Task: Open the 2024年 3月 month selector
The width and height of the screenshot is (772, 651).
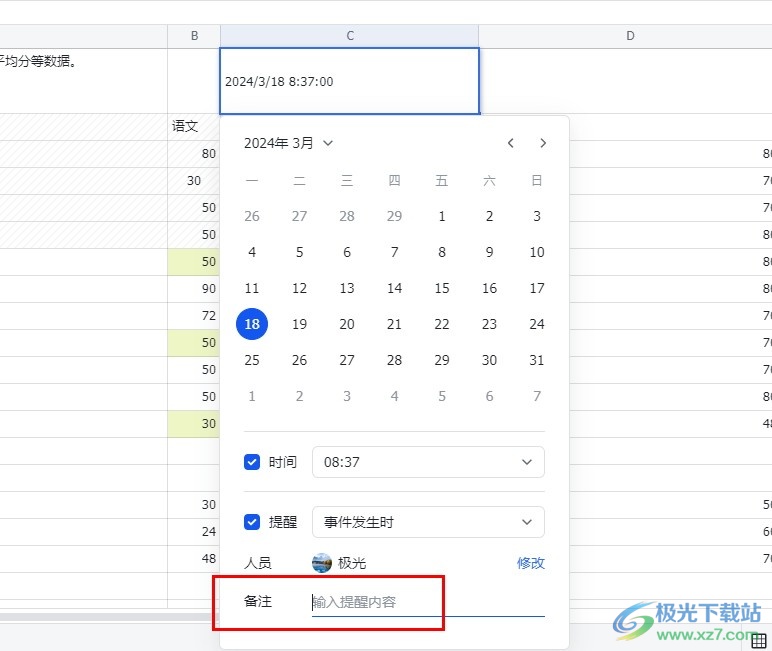Action: (288, 143)
